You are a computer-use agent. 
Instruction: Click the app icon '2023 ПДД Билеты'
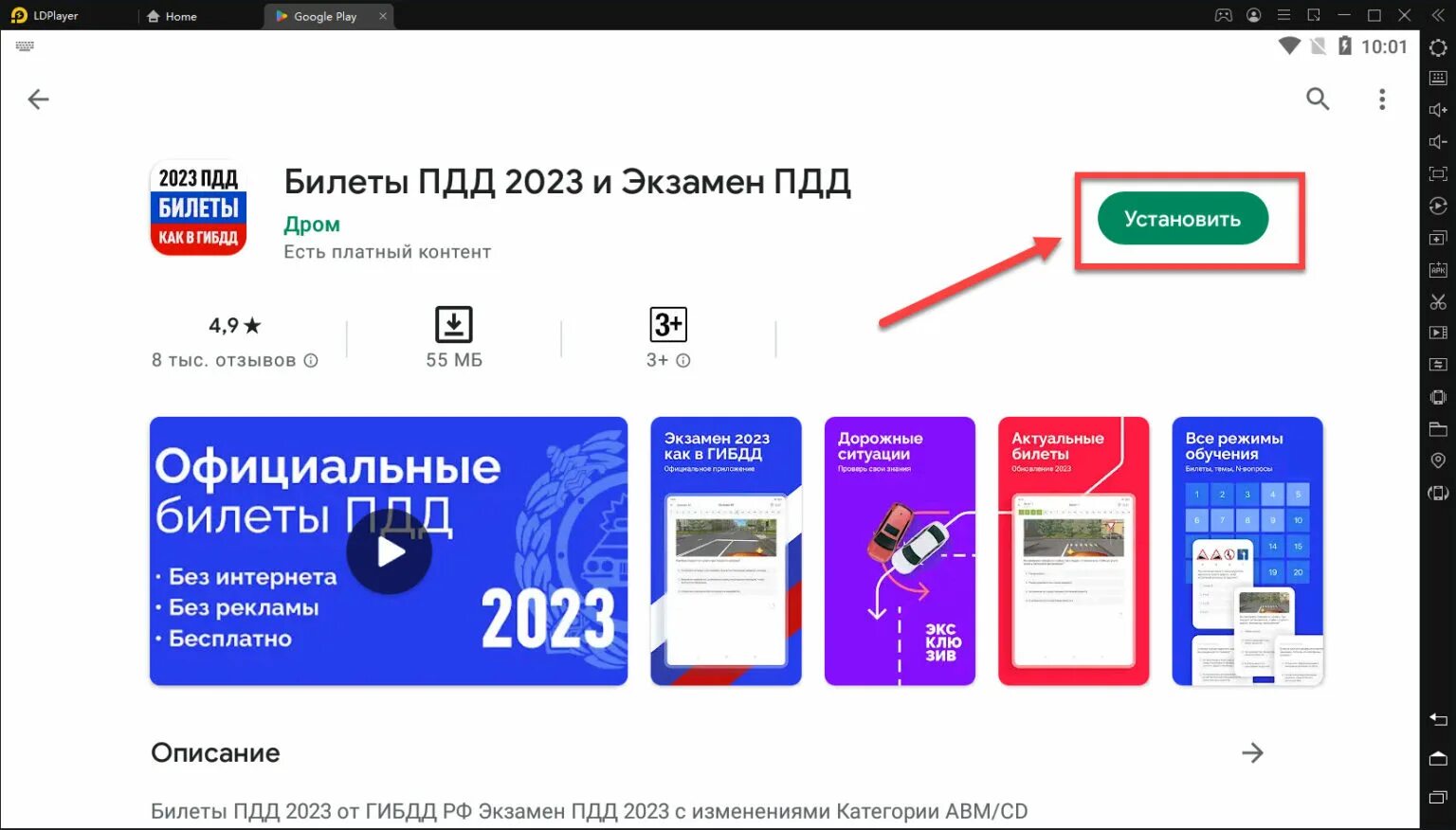198,207
